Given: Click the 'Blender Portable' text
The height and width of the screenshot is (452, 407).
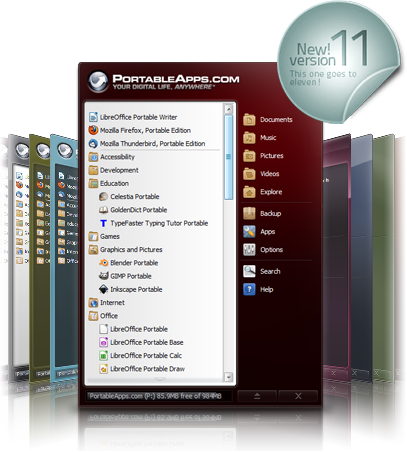Looking at the screenshot, I should [x=134, y=263].
